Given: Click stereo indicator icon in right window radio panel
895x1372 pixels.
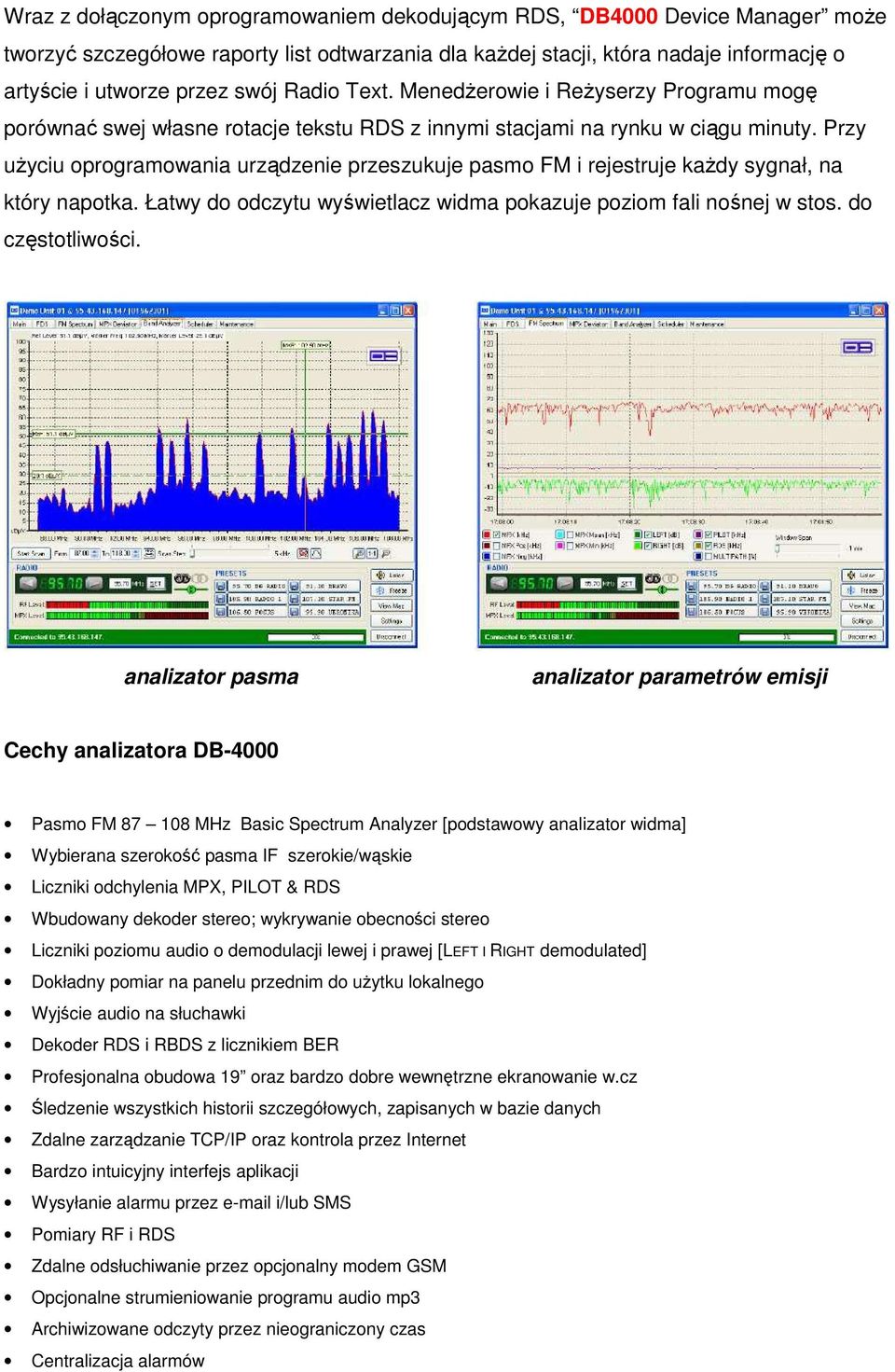Looking at the screenshot, I should click(653, 578).
